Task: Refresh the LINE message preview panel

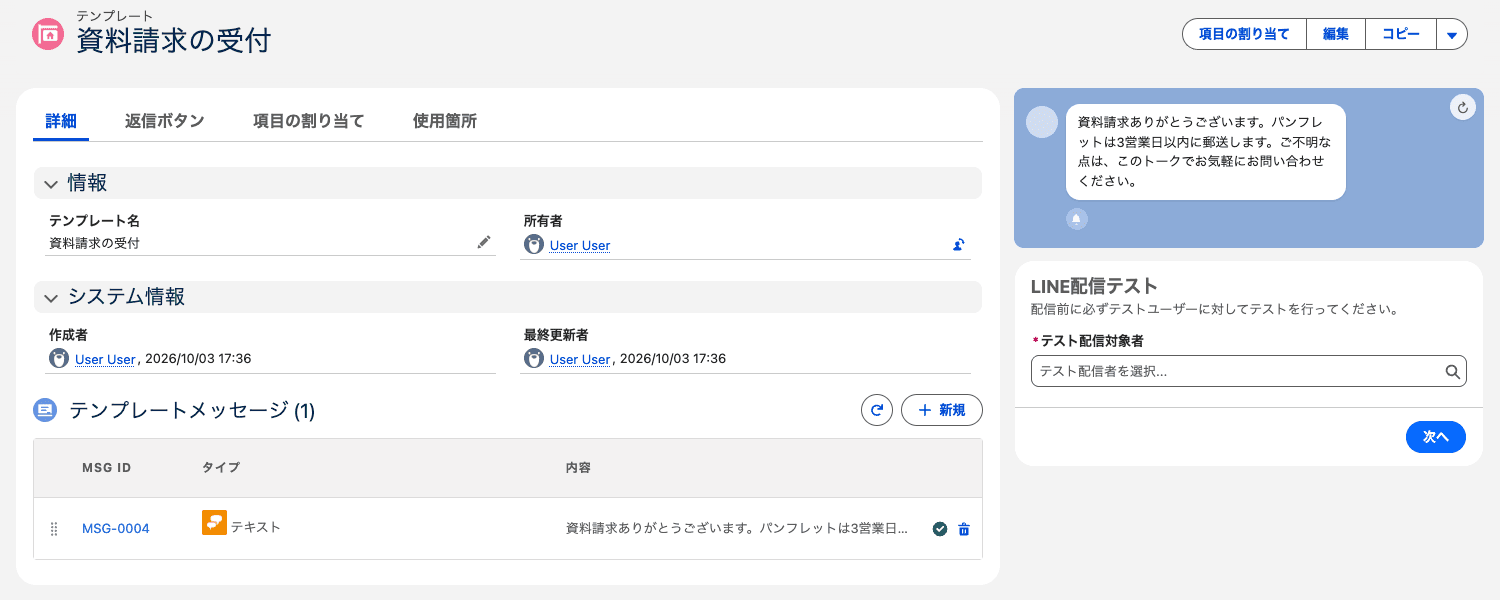Action: 1463,107
